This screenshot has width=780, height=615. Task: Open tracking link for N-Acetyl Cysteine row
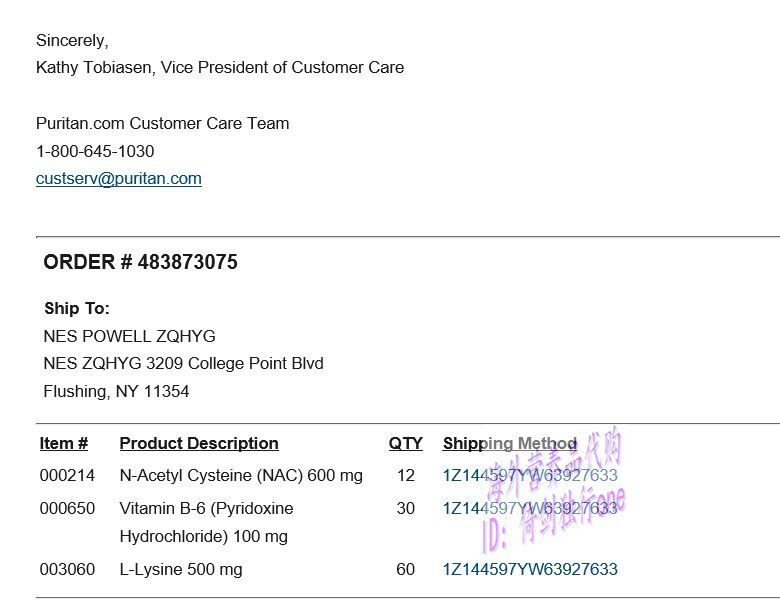[530, 476]
